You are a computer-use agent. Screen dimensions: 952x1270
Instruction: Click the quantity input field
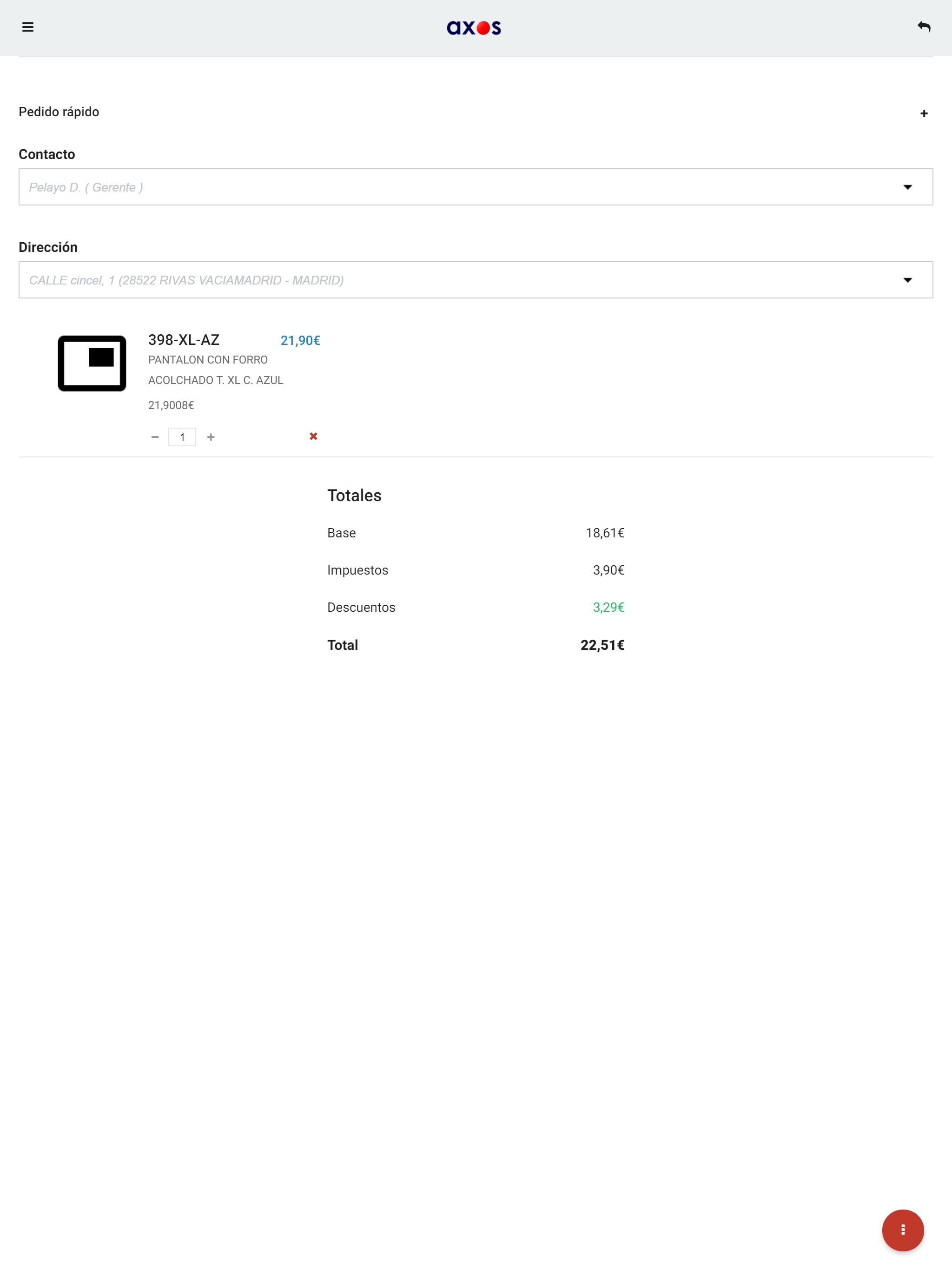[x=182, y=437]
